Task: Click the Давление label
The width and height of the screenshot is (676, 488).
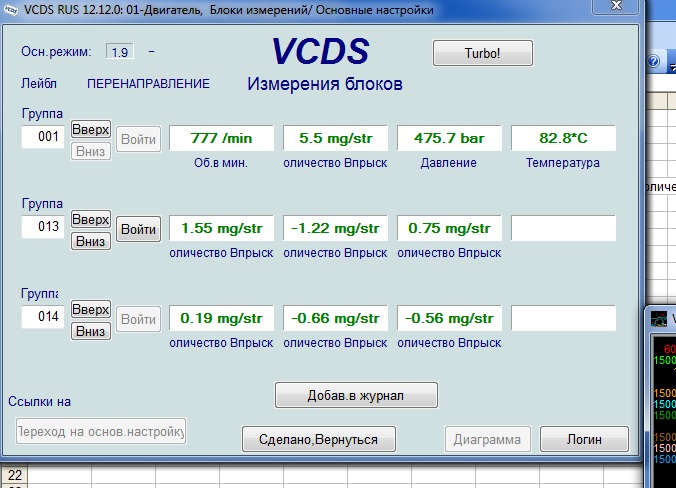Action: [x=448, y=163]
